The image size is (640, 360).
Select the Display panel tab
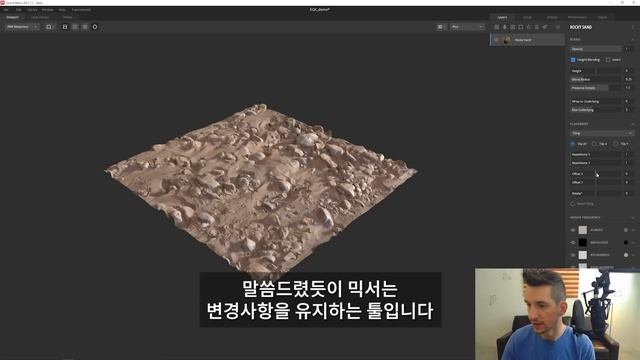(552, 17)
